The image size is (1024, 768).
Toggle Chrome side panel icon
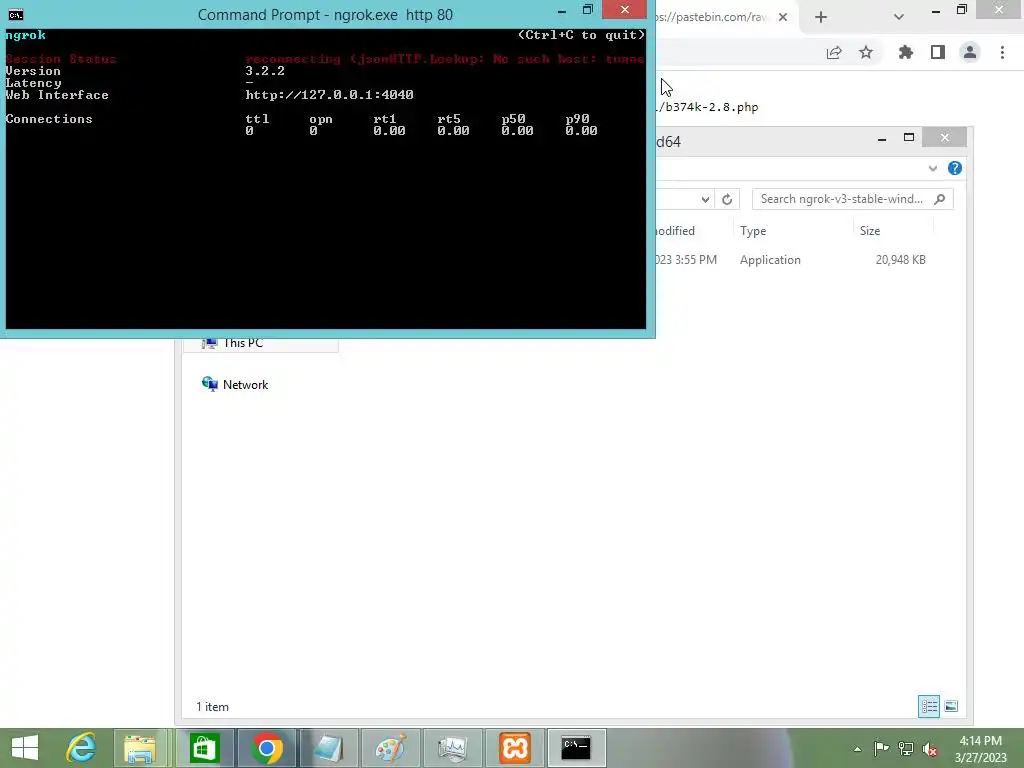pos(938,52)
